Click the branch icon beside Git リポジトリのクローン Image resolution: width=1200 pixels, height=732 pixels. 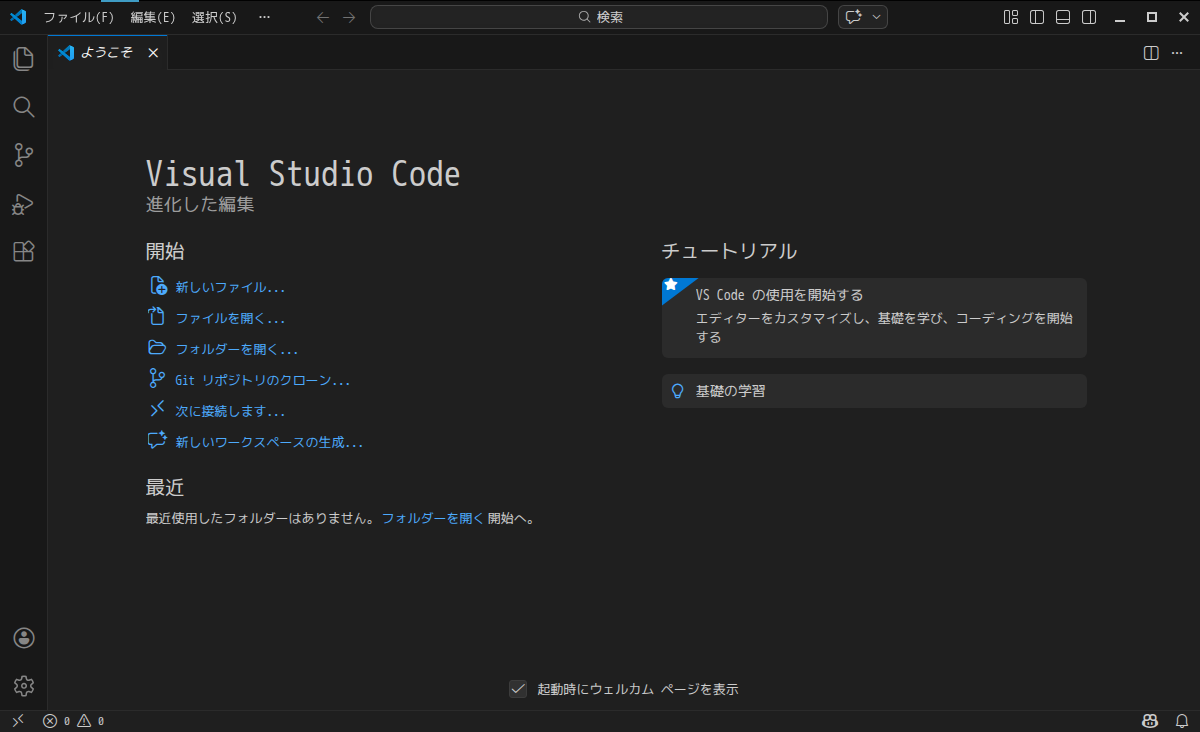pos(157,379)
